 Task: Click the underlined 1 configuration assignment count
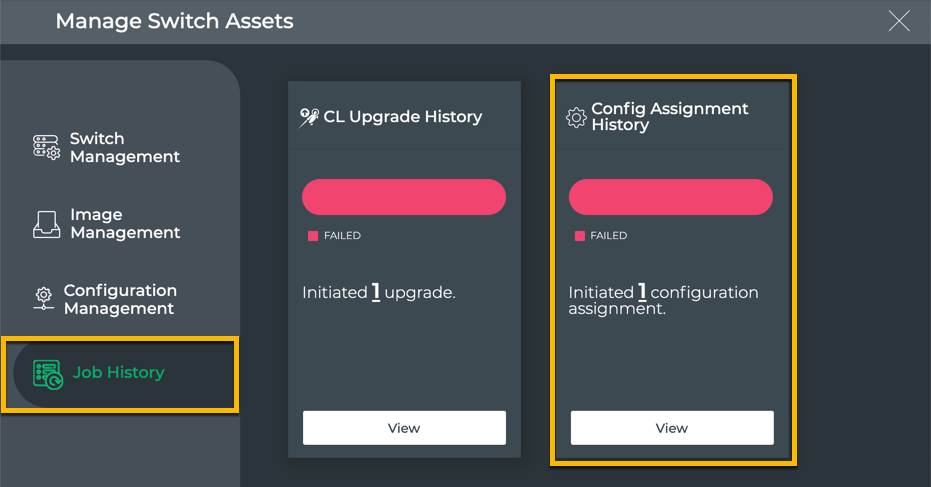(643, 293)
